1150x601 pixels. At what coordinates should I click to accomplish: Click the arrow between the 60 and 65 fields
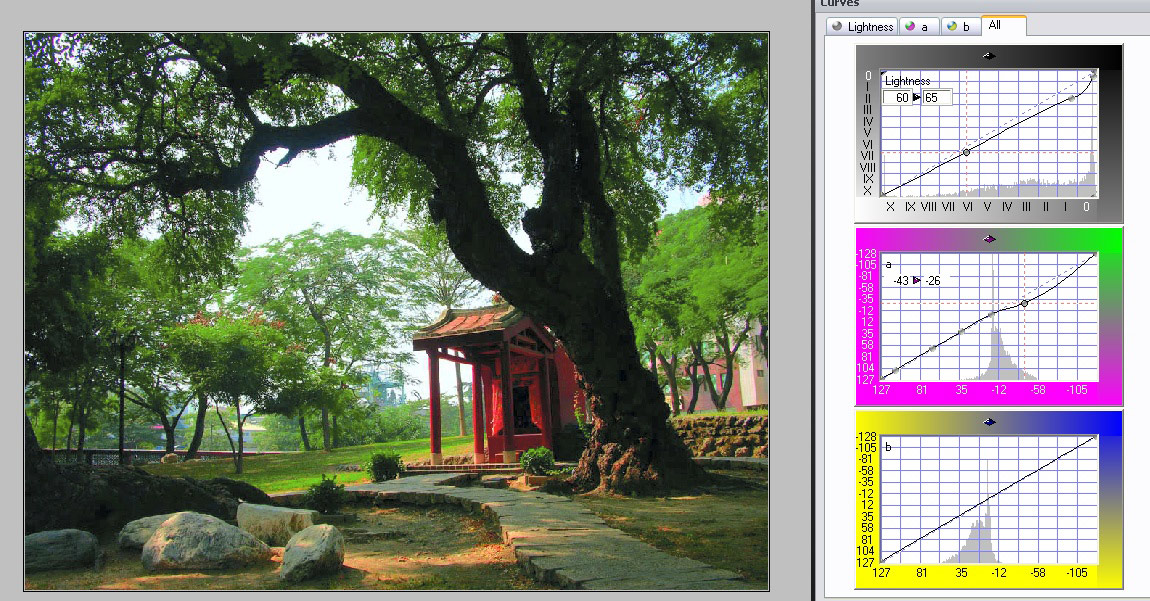pos(917,98)
